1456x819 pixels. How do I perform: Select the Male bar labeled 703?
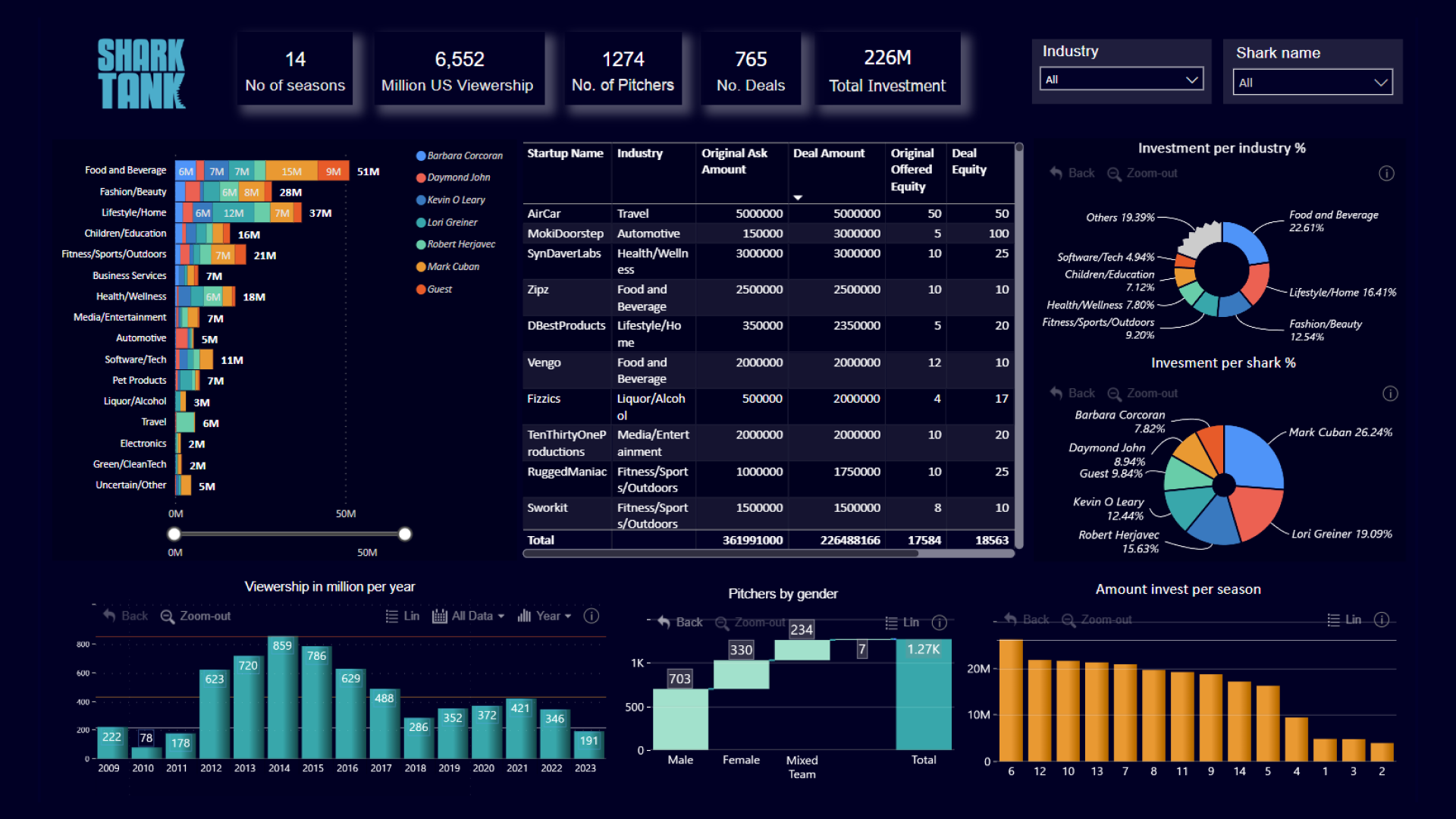(680, 719)
